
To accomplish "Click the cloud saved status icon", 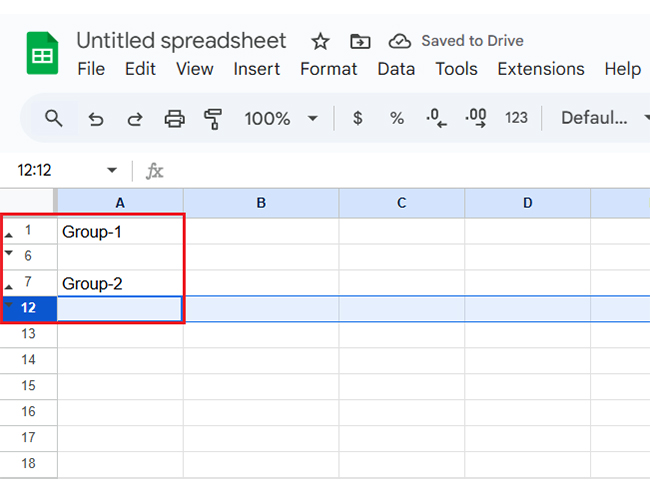I will click(400, 41).
